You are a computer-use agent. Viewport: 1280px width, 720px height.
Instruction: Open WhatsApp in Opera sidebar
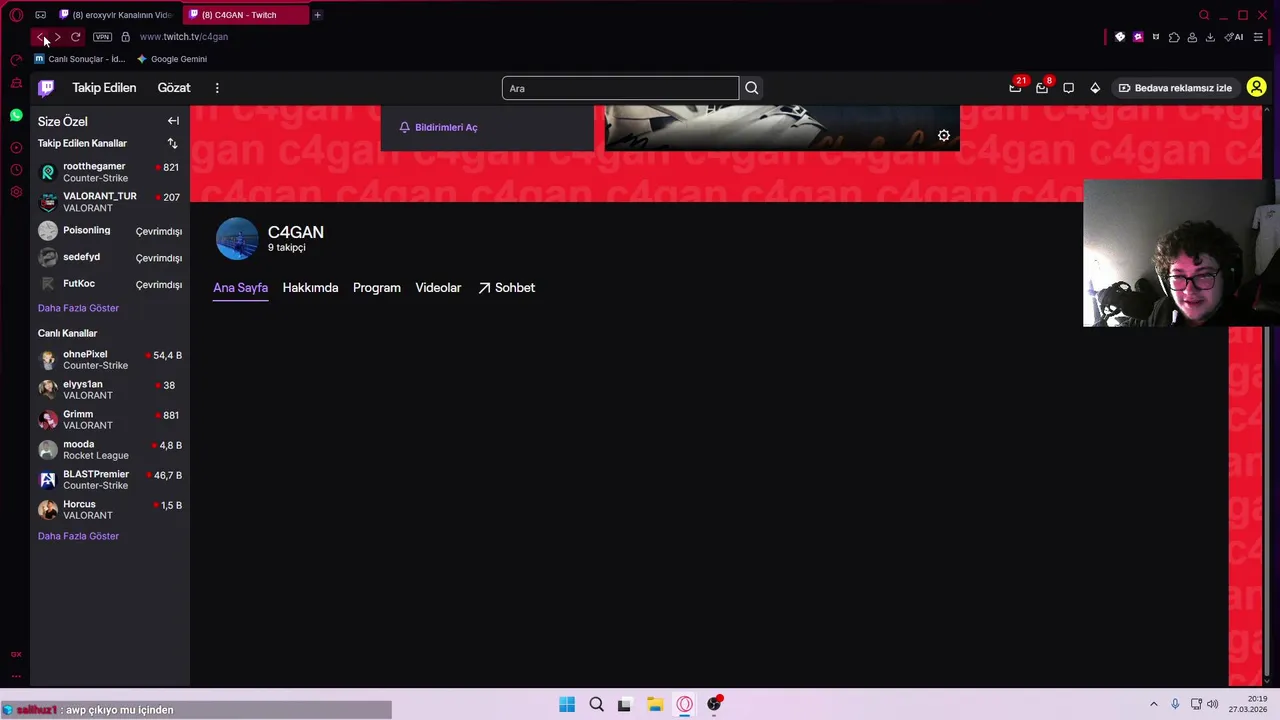[16, 116]
